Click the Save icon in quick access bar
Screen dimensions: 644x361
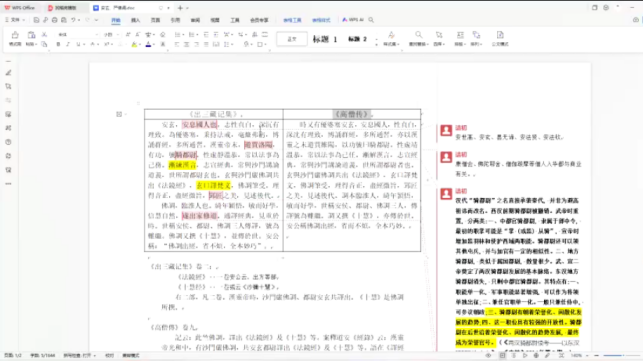coord(36,20)
